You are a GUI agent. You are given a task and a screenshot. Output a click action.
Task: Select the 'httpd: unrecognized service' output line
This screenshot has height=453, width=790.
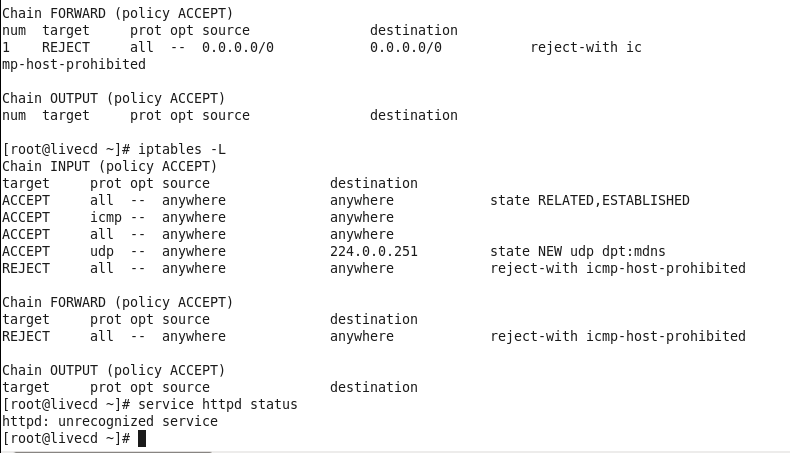(x=110, y=421)
